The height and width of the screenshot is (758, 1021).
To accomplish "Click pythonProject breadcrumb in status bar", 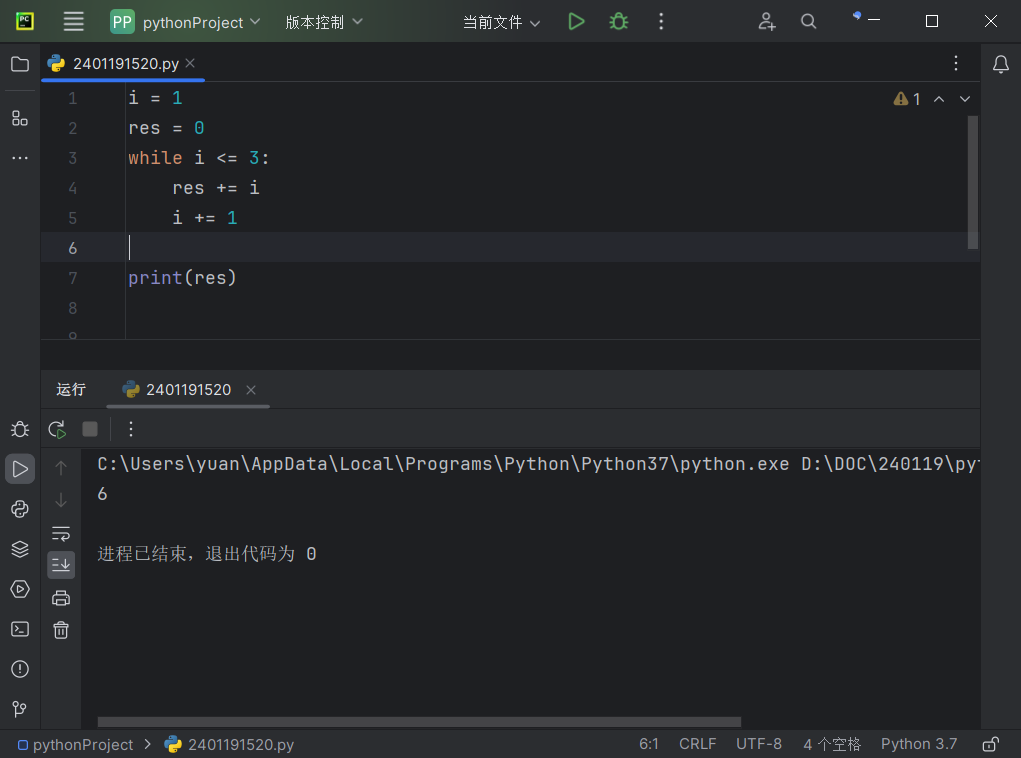I will [x=76, y=744].
